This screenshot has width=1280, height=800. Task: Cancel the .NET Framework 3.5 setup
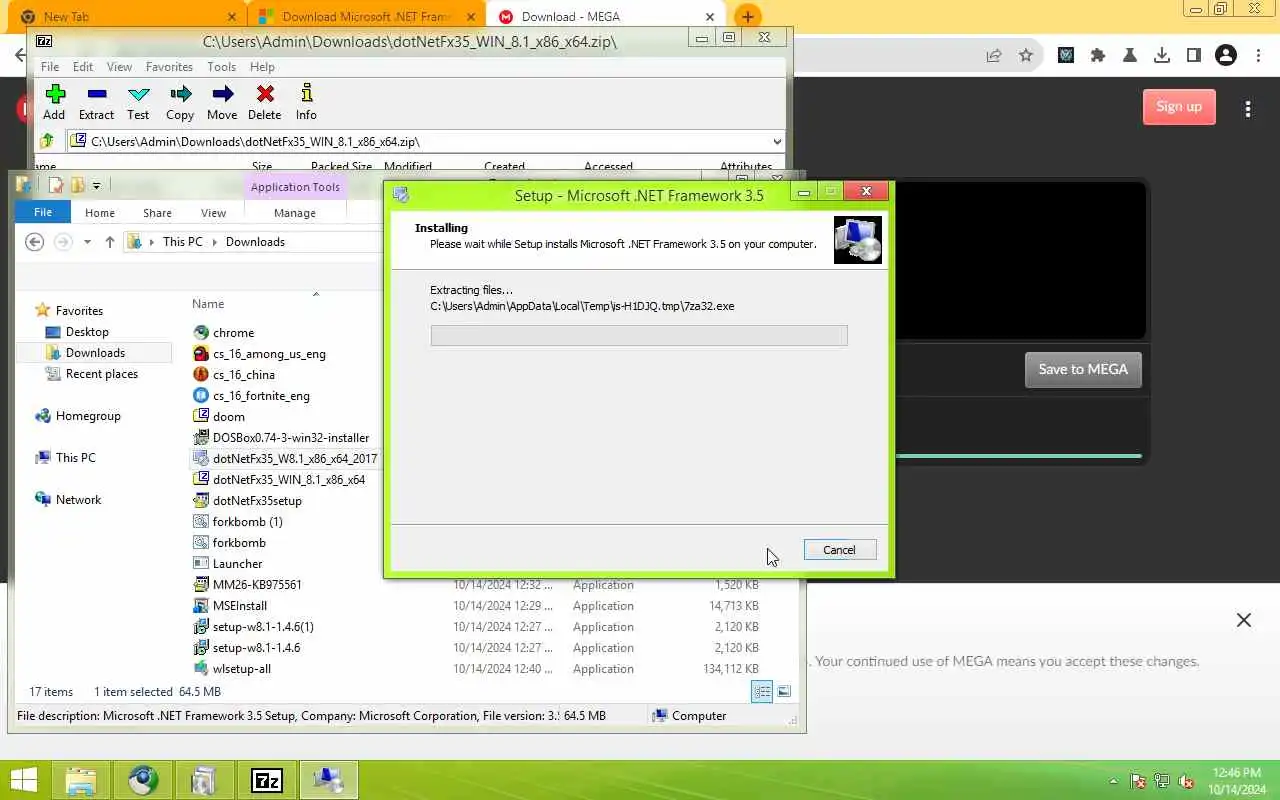(839, 550)
